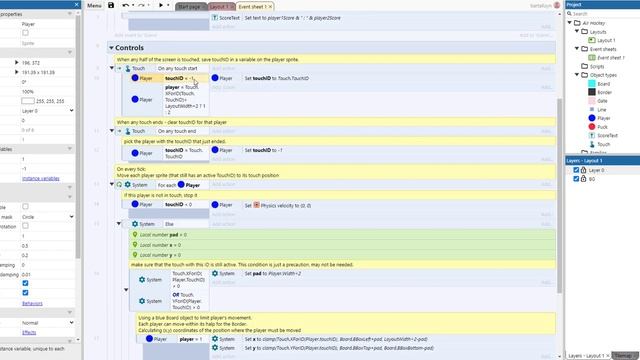Screen dimensions: 640x360
Task: Collapse the Object types folder
Action: (577, 75)
